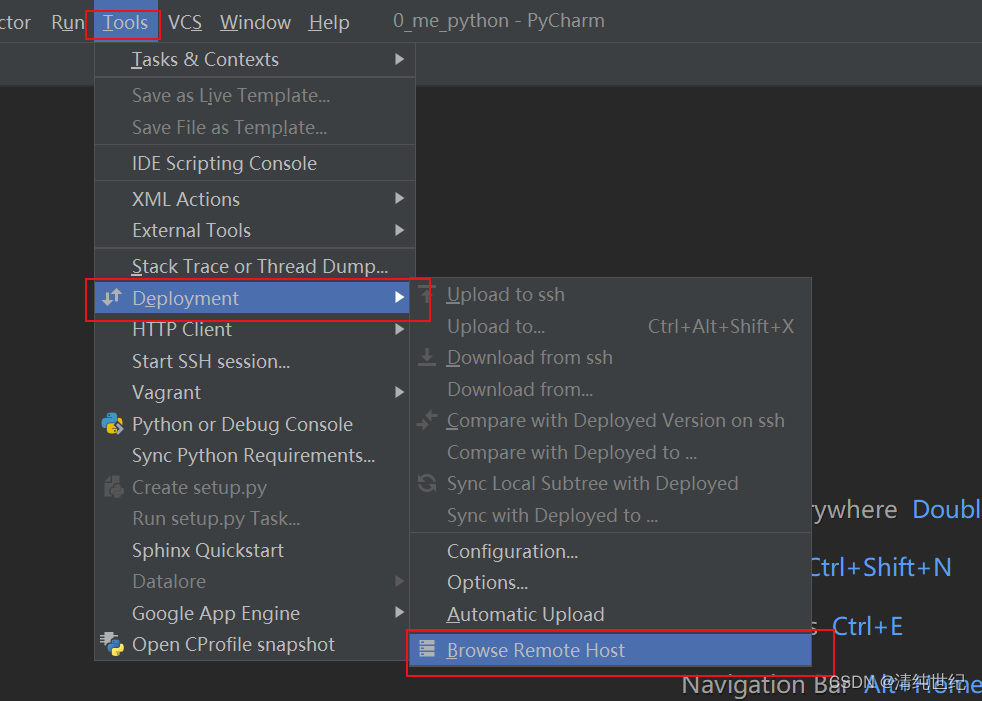Choose Download from ssh
This screenshot has width=982, height=701.
611,358
